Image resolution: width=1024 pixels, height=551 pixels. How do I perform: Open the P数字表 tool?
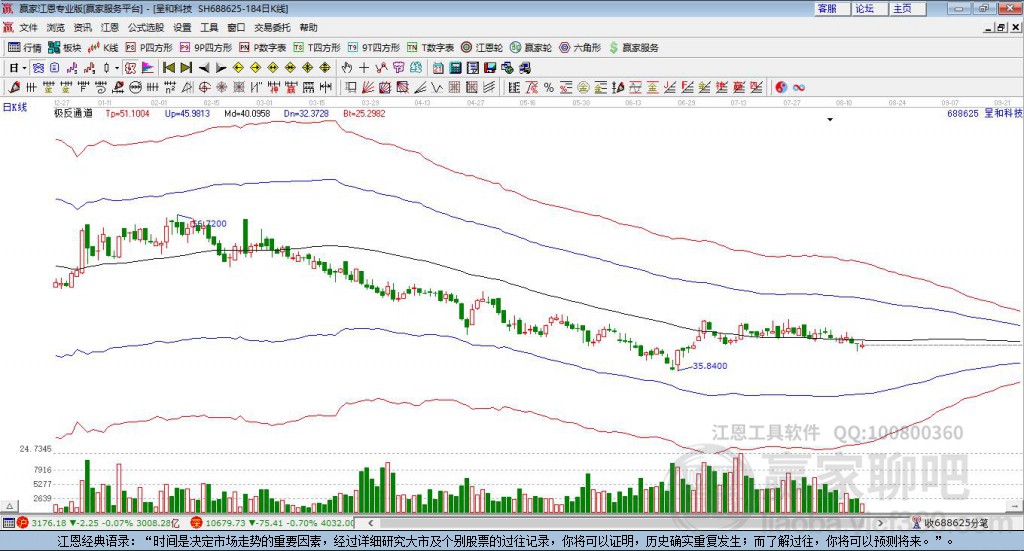point(263,48)
